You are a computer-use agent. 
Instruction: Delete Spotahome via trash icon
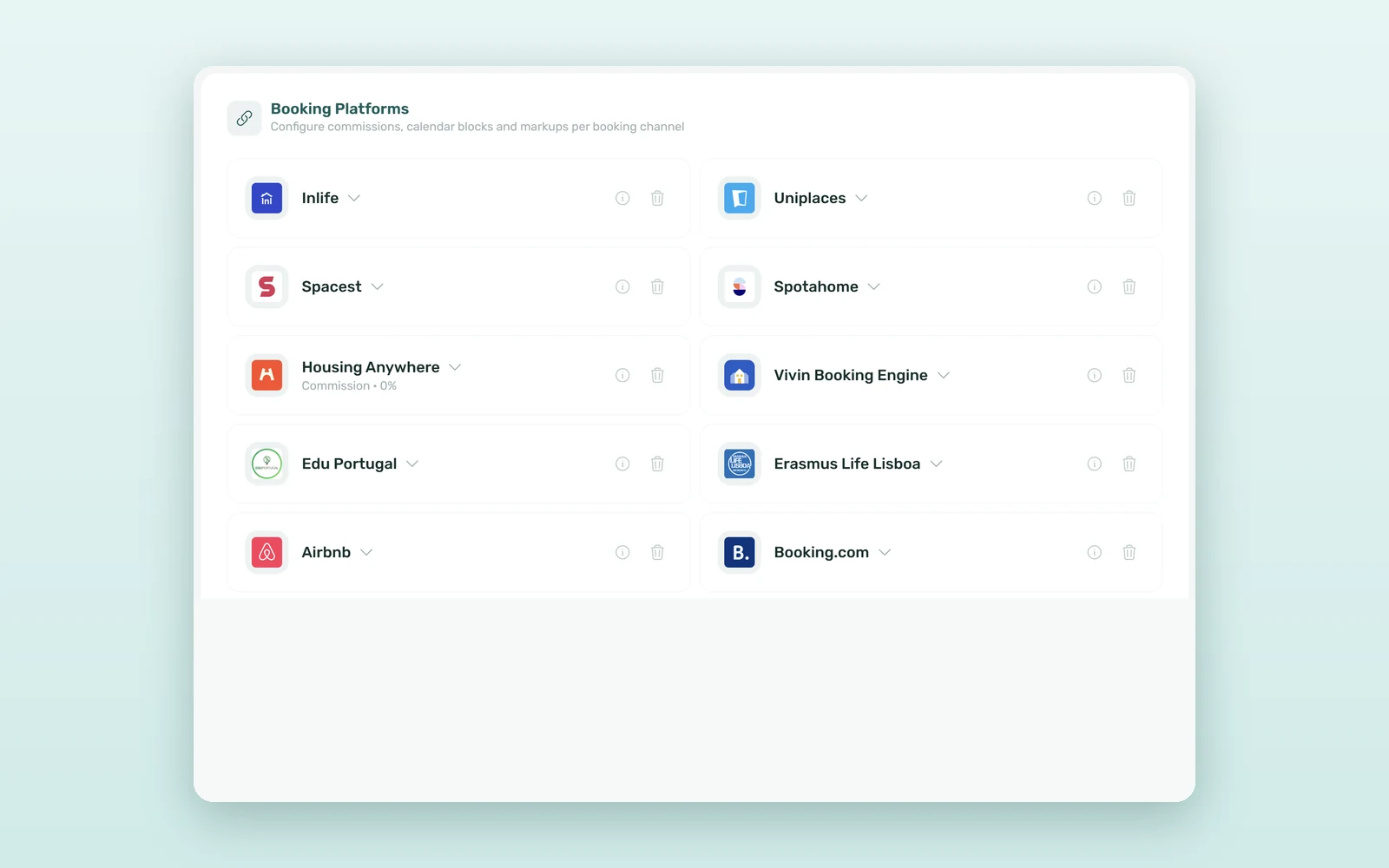1129,286
